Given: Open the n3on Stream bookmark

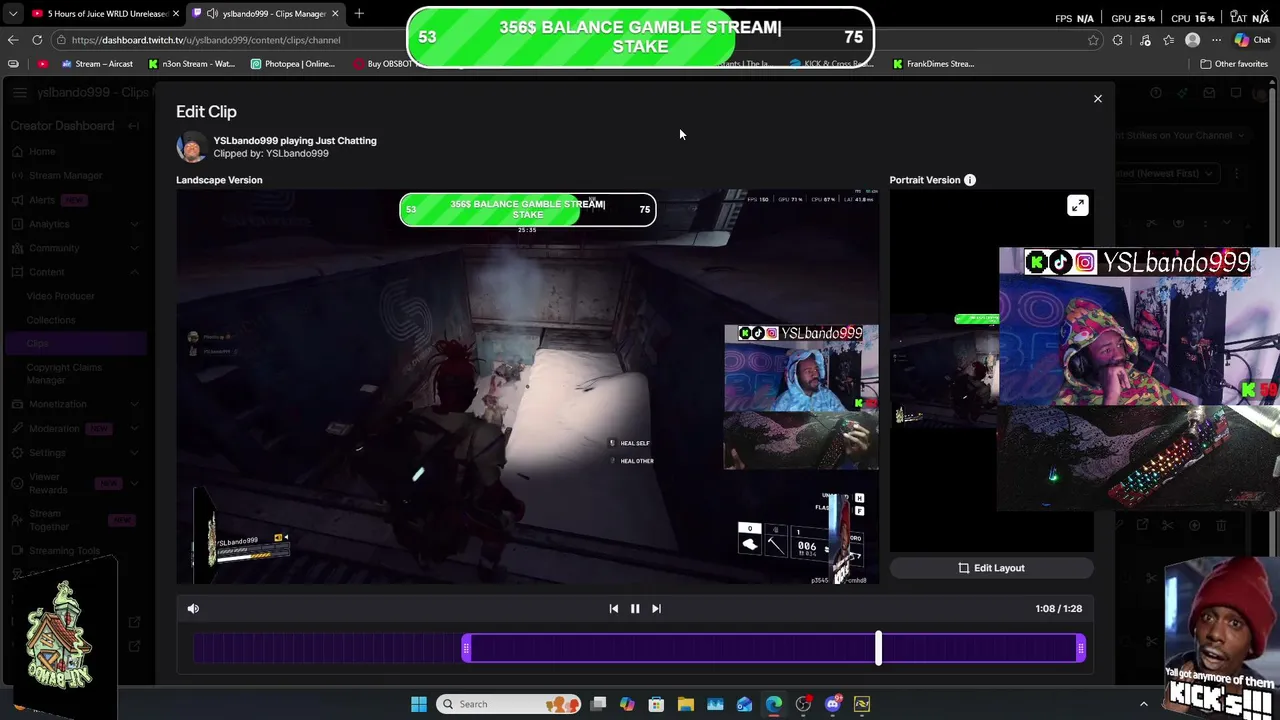Looking at the screenshot, I should pyautogui.click(x=191, y=64).
